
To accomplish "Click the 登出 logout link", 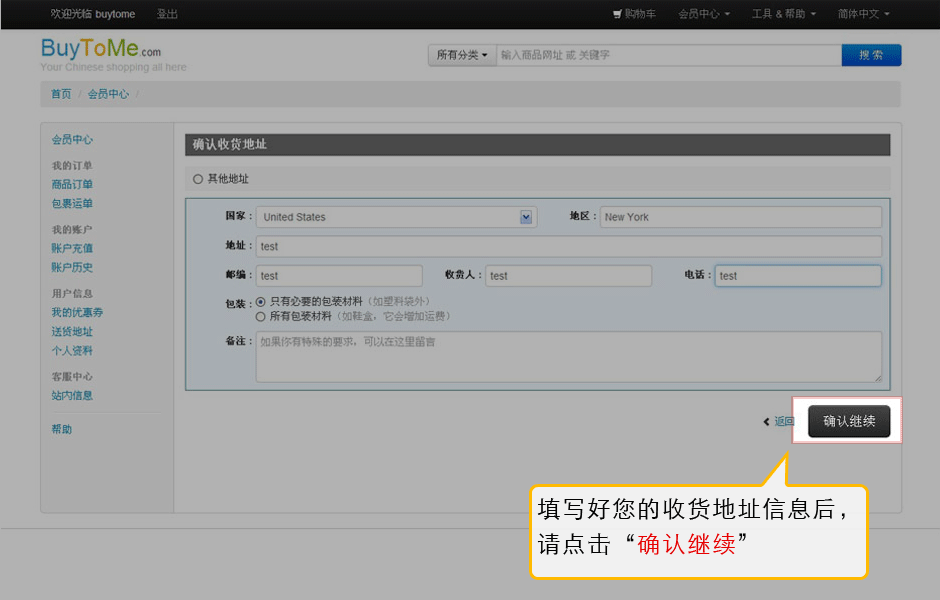I will (x=167, y=14).
